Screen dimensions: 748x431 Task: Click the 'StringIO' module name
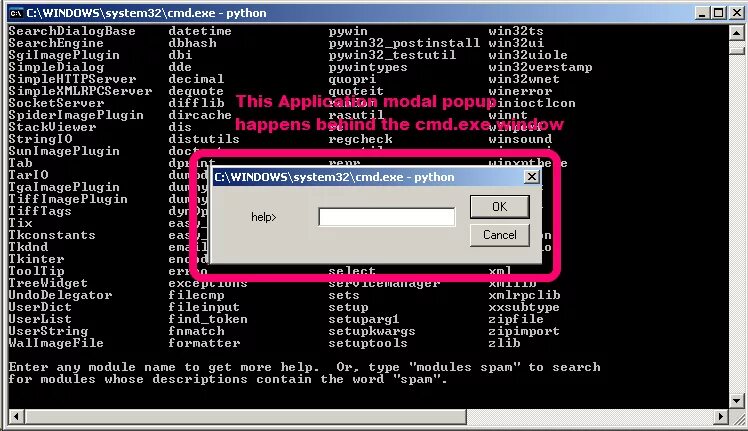tap(40, 139)
